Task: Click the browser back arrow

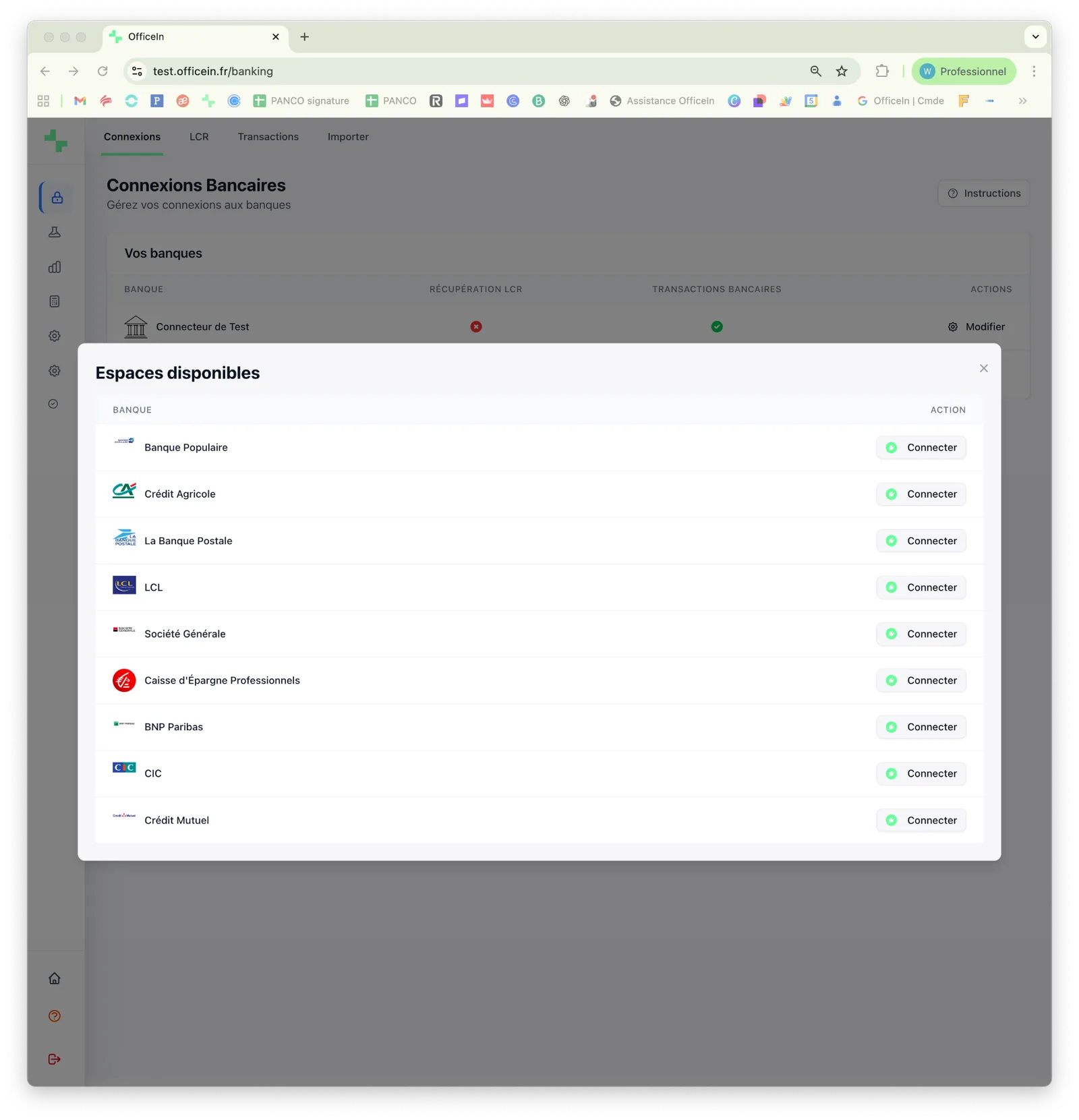Action: (45, 71)
